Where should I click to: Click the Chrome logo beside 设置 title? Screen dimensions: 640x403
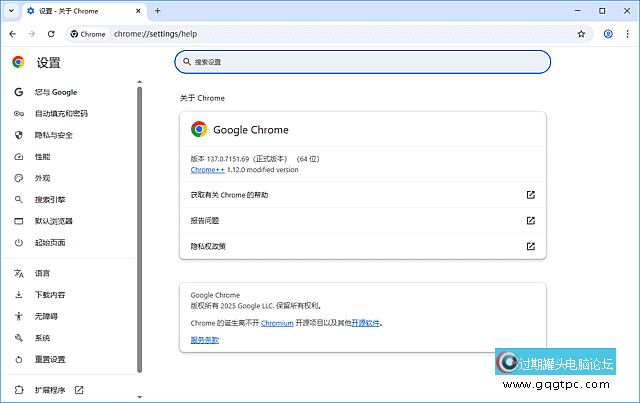[18, 62]
